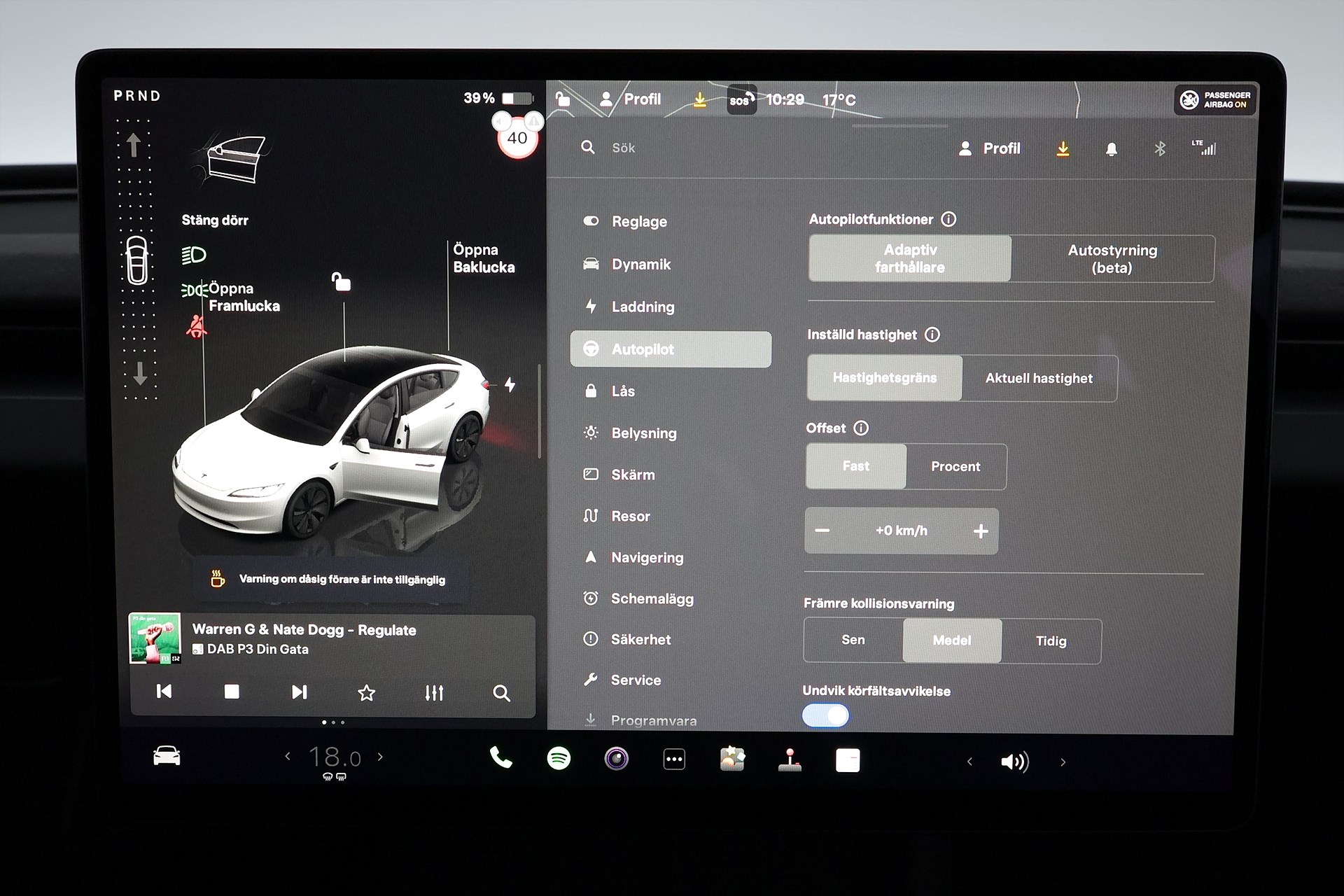Screen dimensions: 1344x896
Task: Open the all apps menu icon
Action: point(674,759)
